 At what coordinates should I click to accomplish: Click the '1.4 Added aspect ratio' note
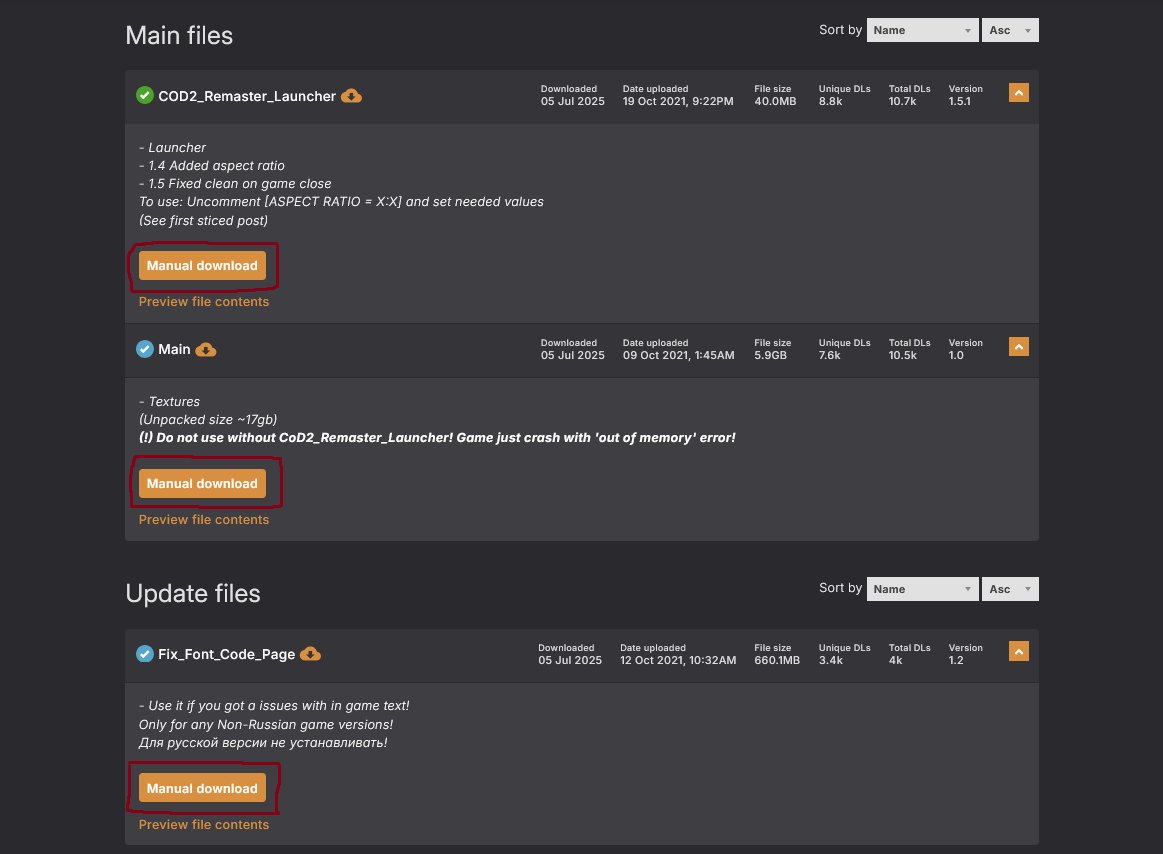pyautogui.click(x=211, y=165)
